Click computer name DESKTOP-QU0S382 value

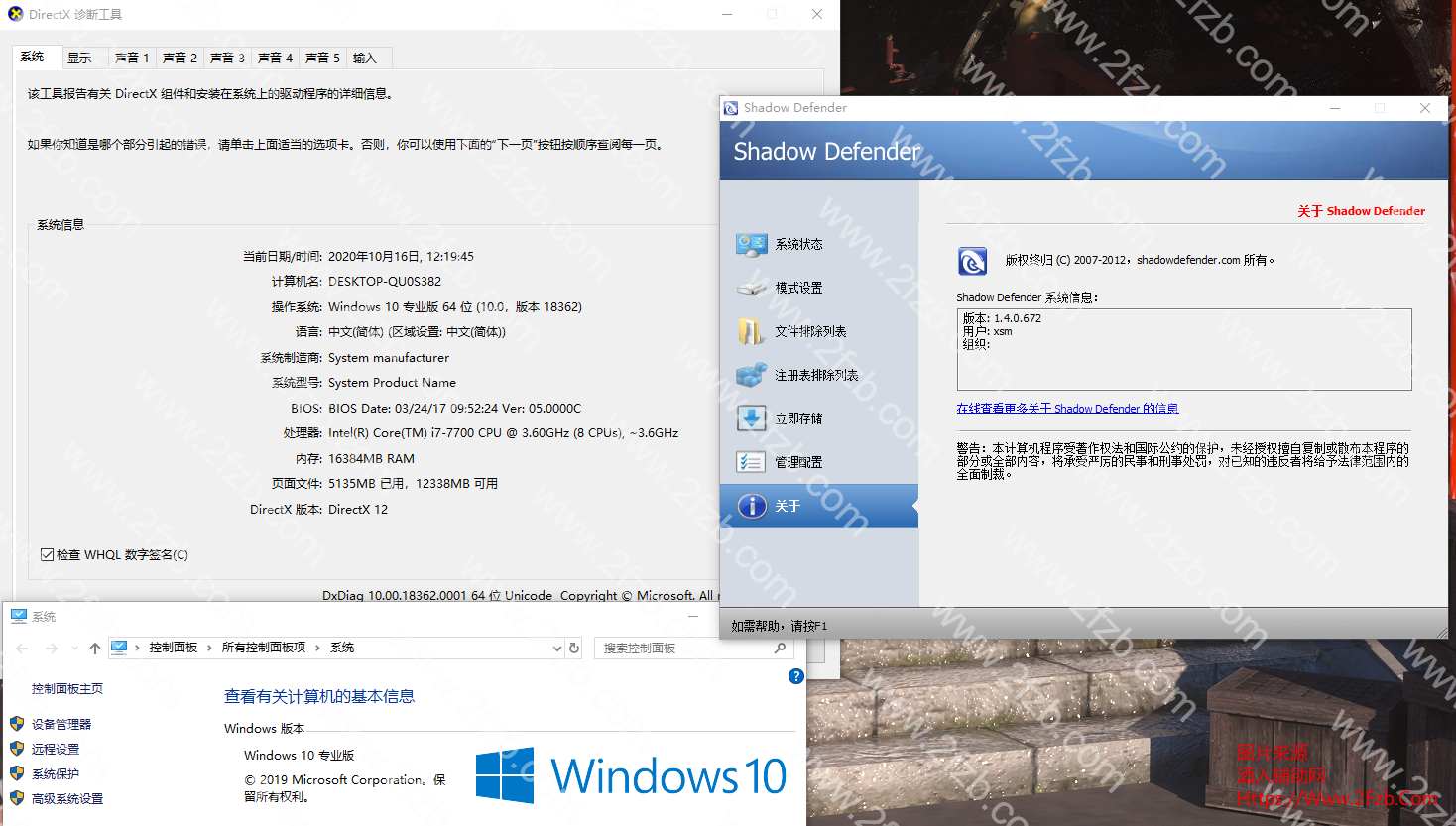[x=385, y=282]
